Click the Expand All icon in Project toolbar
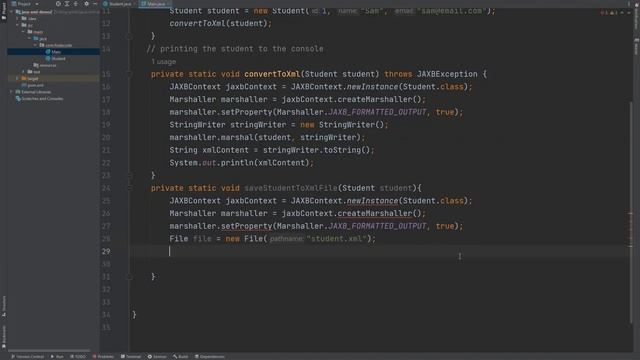Image resolution: width=640 pixels, height=360 pixels. (67, 4)
